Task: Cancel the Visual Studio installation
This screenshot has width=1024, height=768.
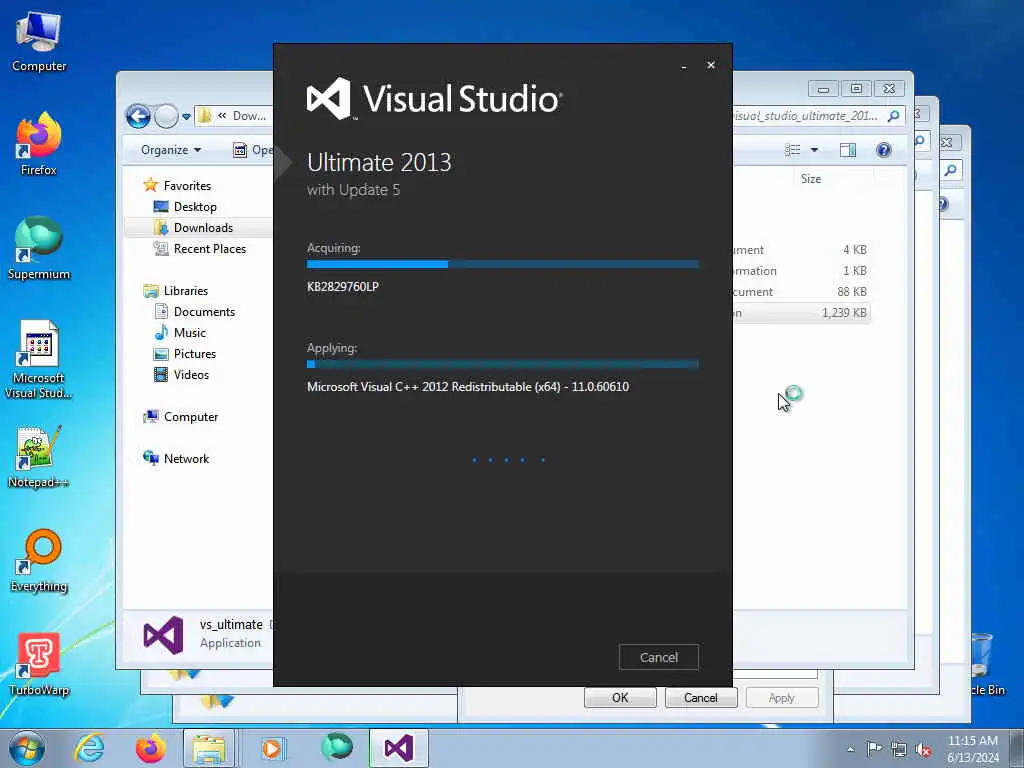Action: point(658,657)
